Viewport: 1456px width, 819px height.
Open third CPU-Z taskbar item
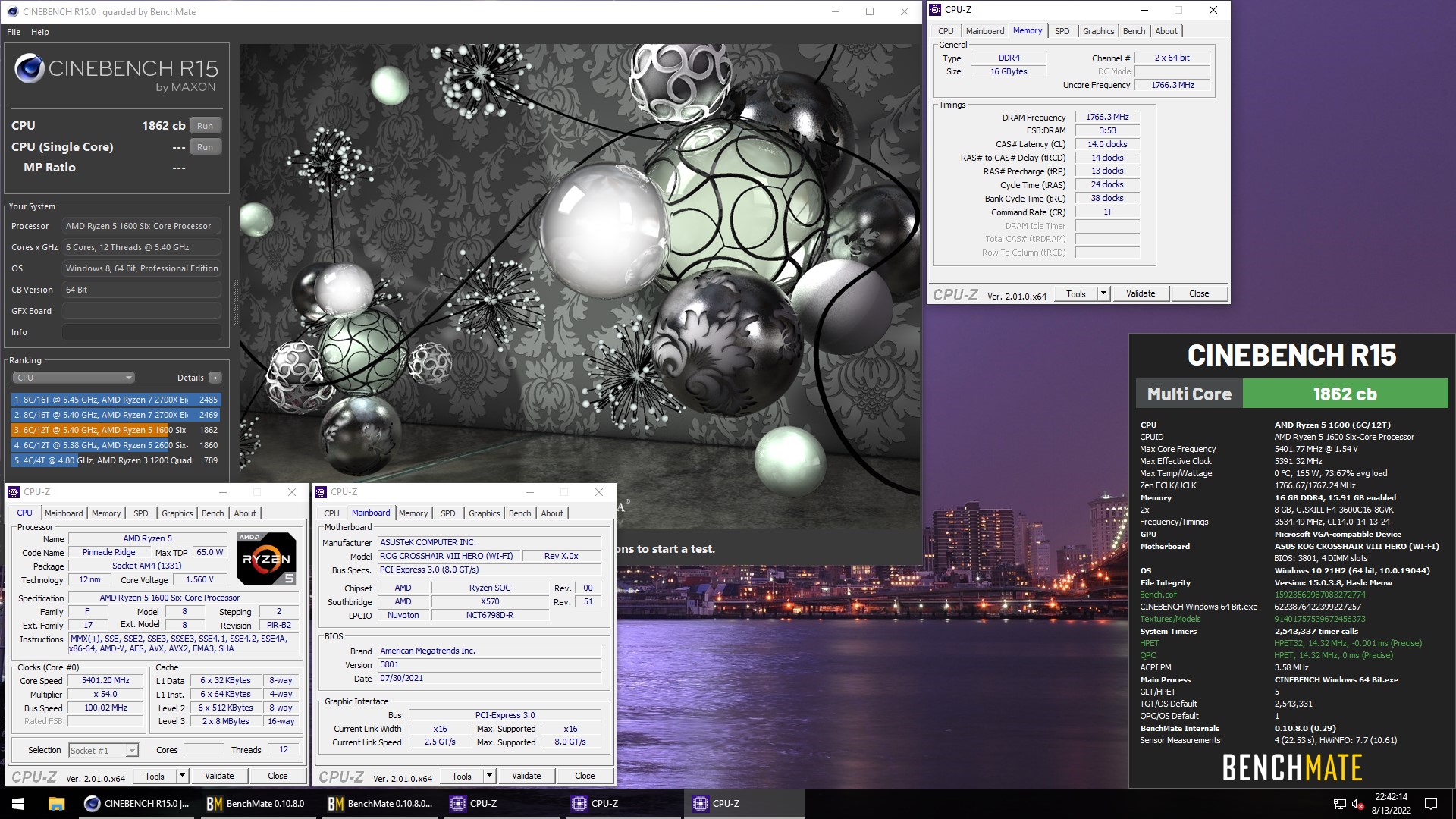click(x=744, y=804)
